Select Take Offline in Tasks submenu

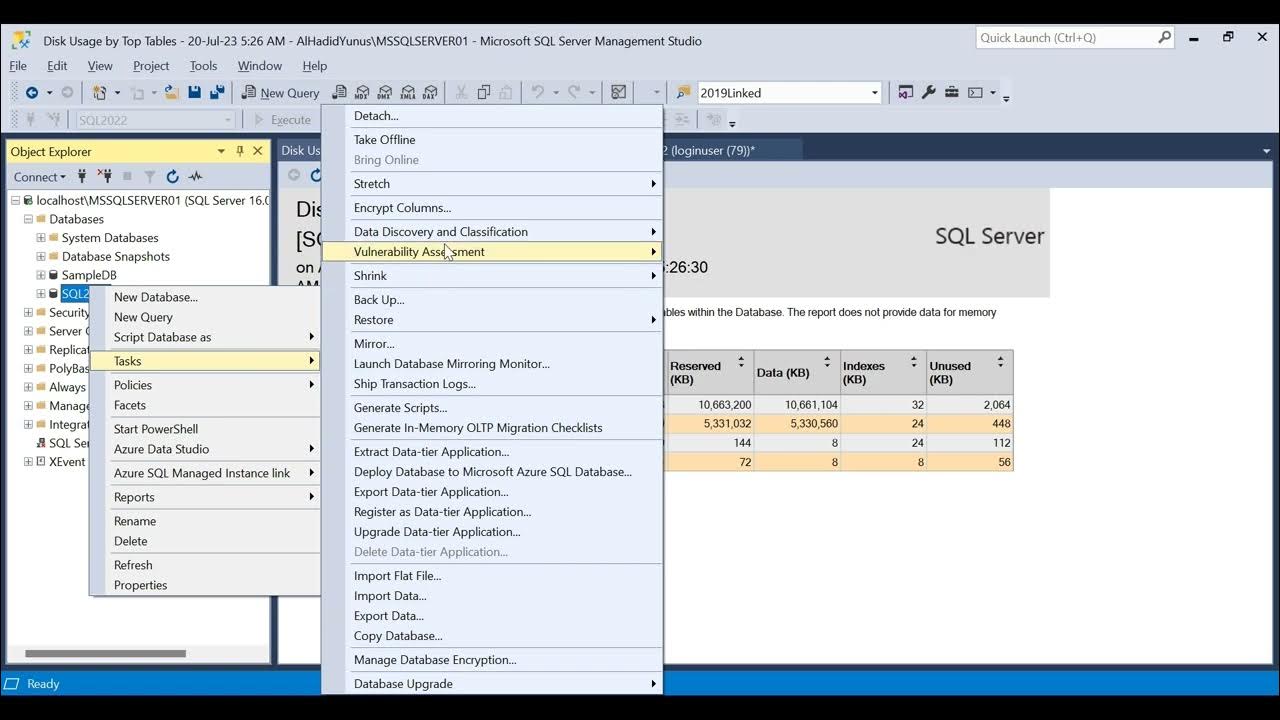click(492, 140)
